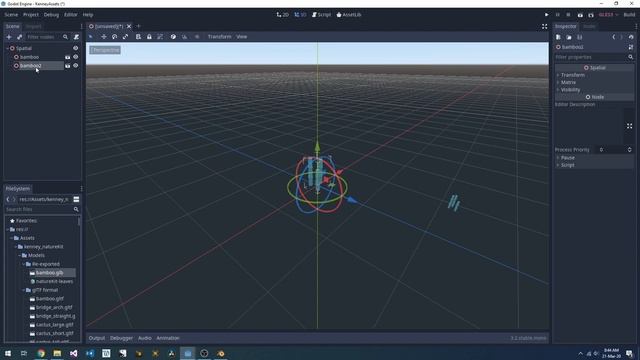Go to previous folder in FileSystem
Viewport: 640px width, 360px height.
[x=8, y=200]
